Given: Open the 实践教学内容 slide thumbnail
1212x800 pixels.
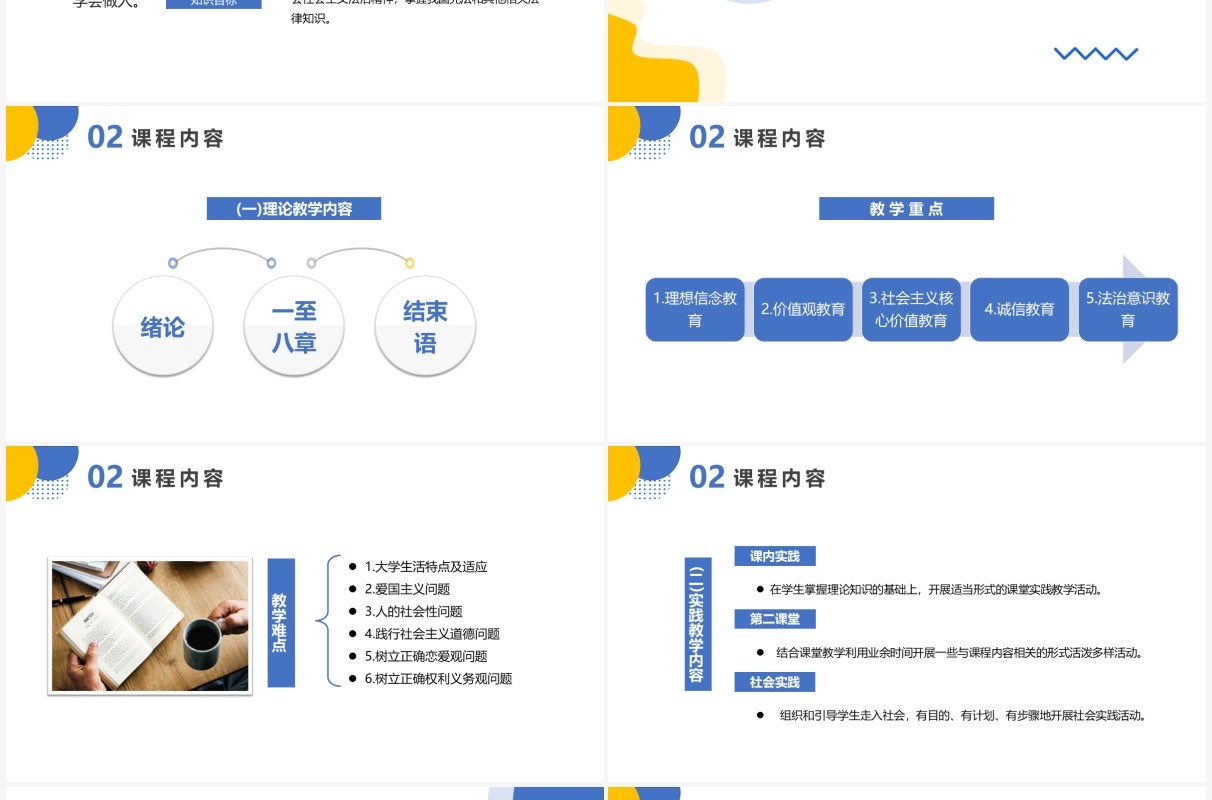Looking at the screenshot, I should point(907,614).
